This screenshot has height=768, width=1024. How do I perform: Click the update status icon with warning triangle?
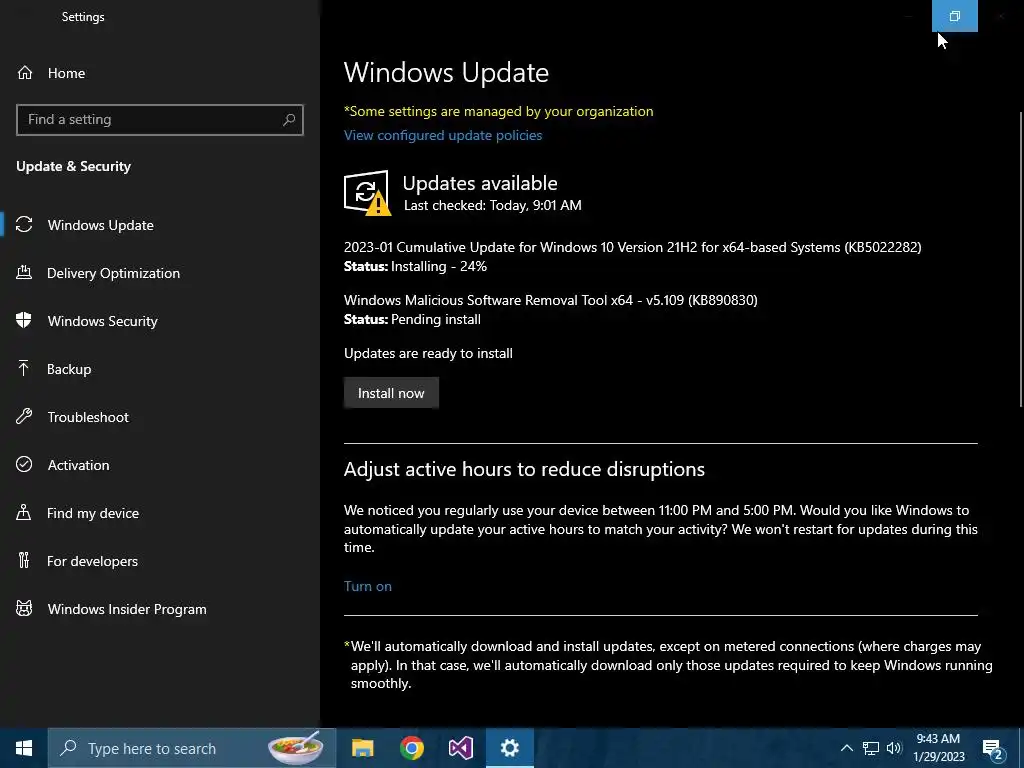[367, 193]
